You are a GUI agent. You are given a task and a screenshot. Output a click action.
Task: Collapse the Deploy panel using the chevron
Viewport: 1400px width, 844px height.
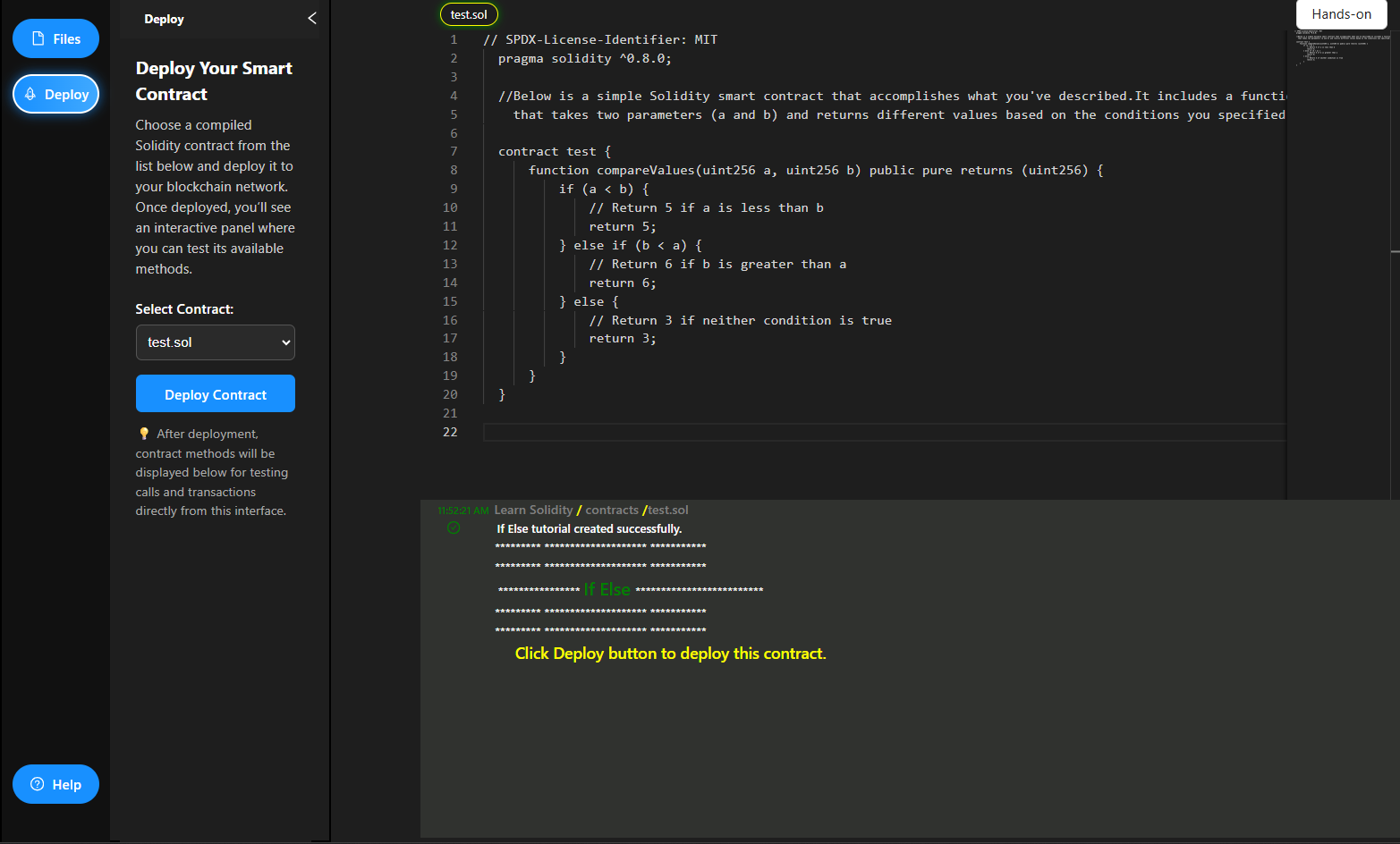click(x=312, y=18)
